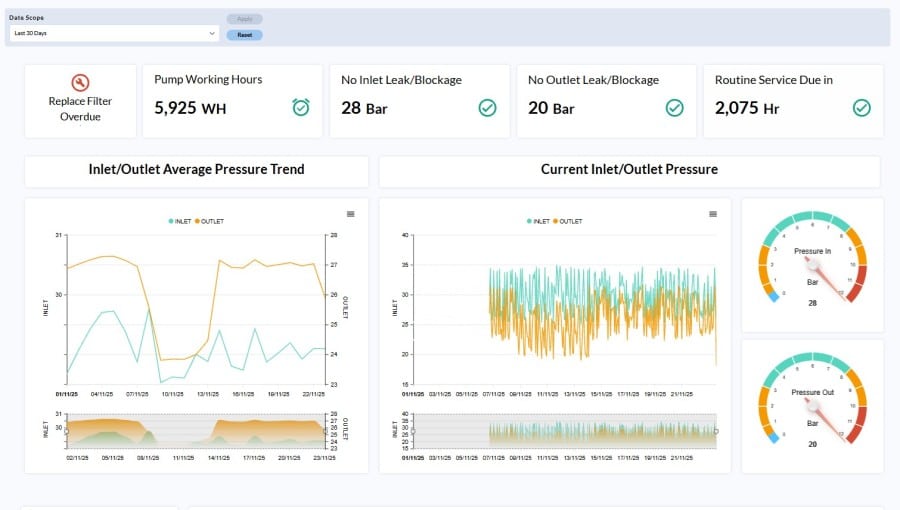
Task: Click the Replace Filter wrench icon
Action: tap(80, 82)
